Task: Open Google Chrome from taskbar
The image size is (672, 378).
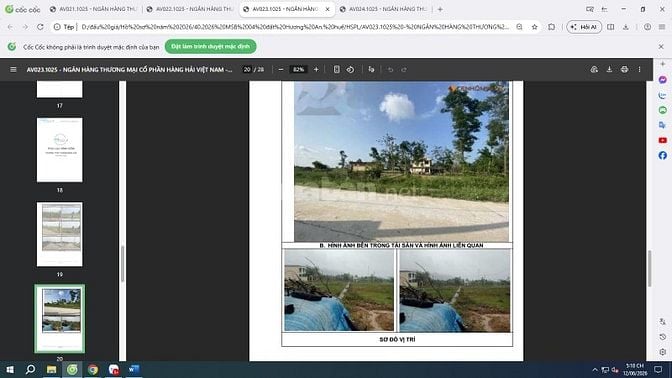Action: (x=93, y=369)
